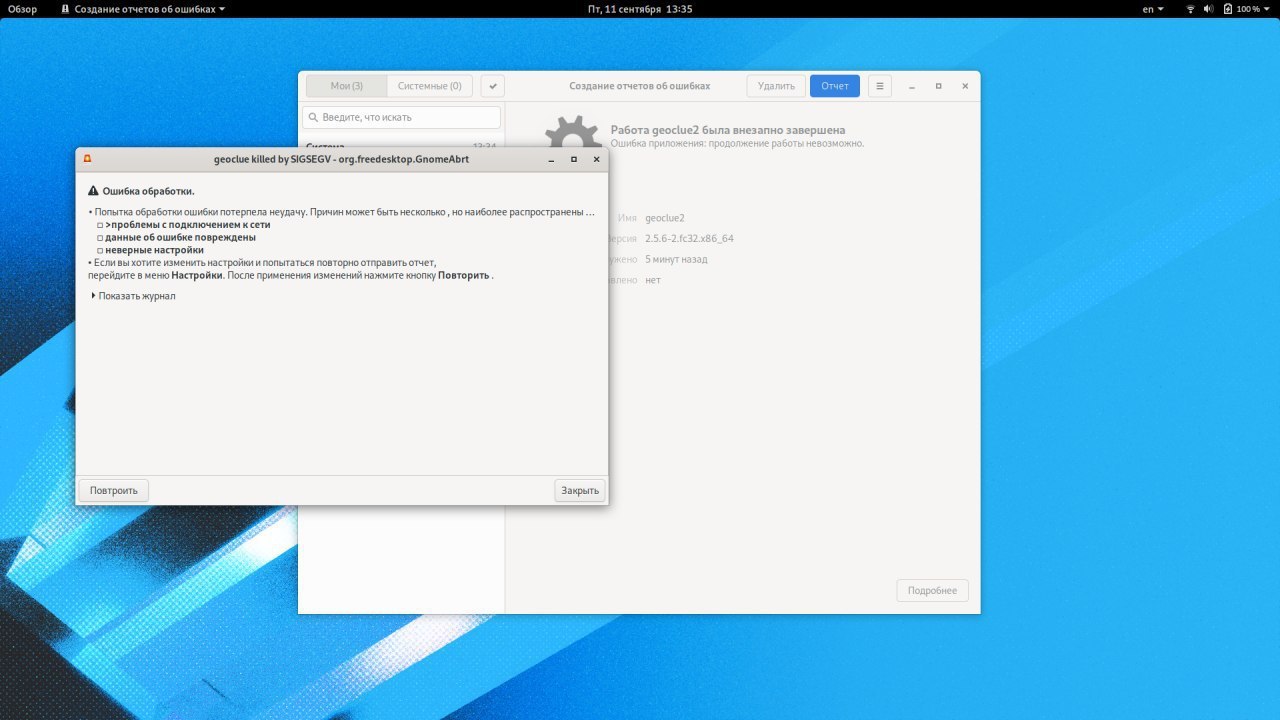Open the Wi-Fi network status icon
Screen dimensions: 1280x720
pyautogui.click(x=1190, y=9)
